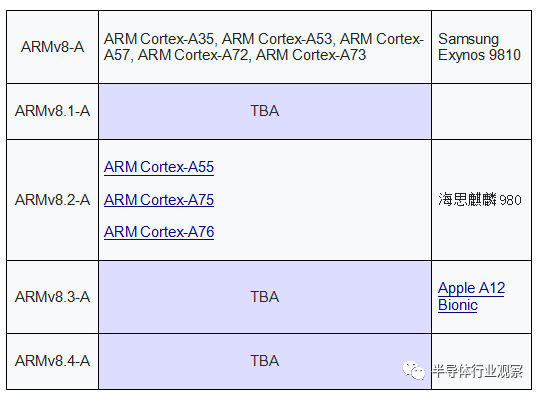Click the ARM Cortex-A72 text in first row
The width and height of the screenshot is (539, 395).
pos(192,55)
